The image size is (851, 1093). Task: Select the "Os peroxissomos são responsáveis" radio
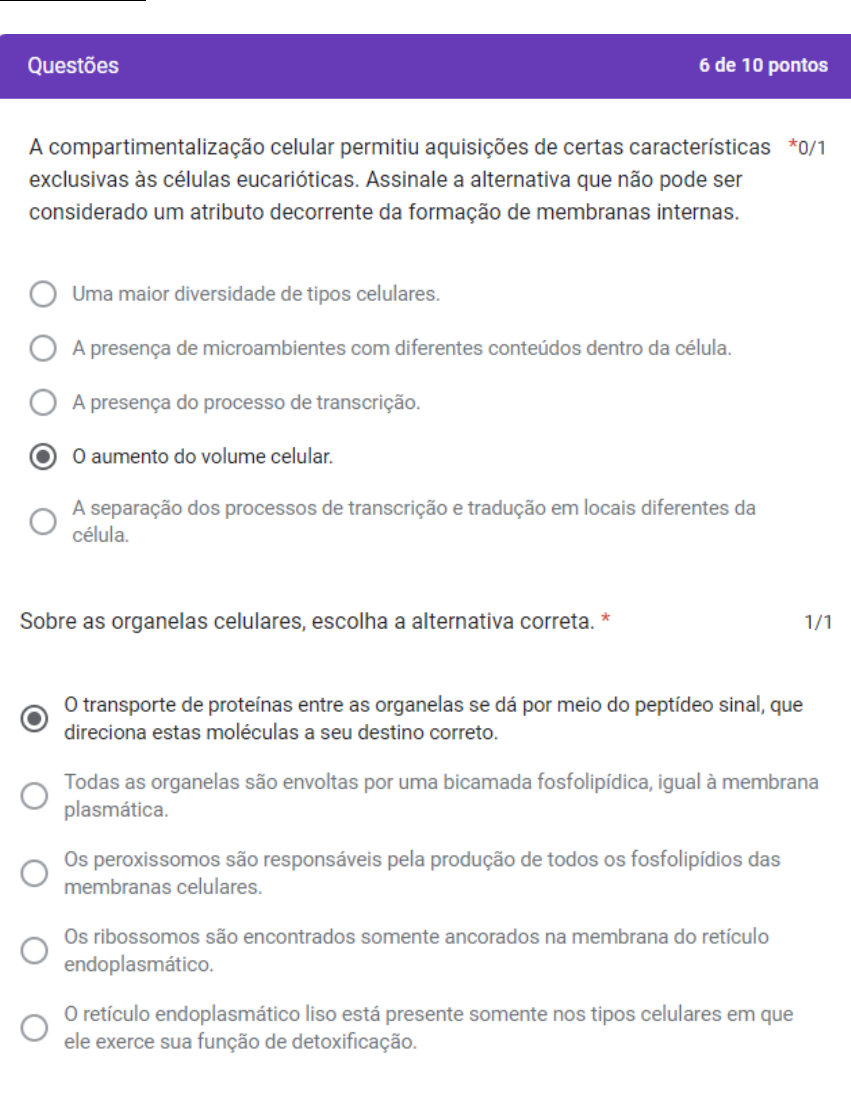[34, 872]
